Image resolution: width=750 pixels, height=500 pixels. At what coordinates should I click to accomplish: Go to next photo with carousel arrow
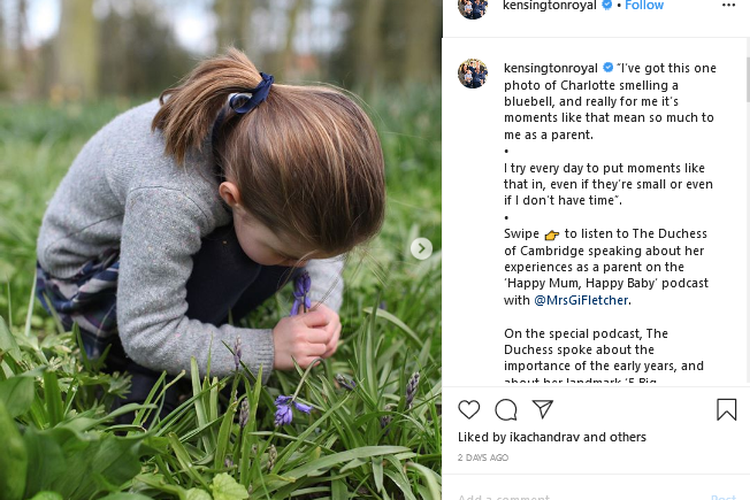tap(422, 248)
